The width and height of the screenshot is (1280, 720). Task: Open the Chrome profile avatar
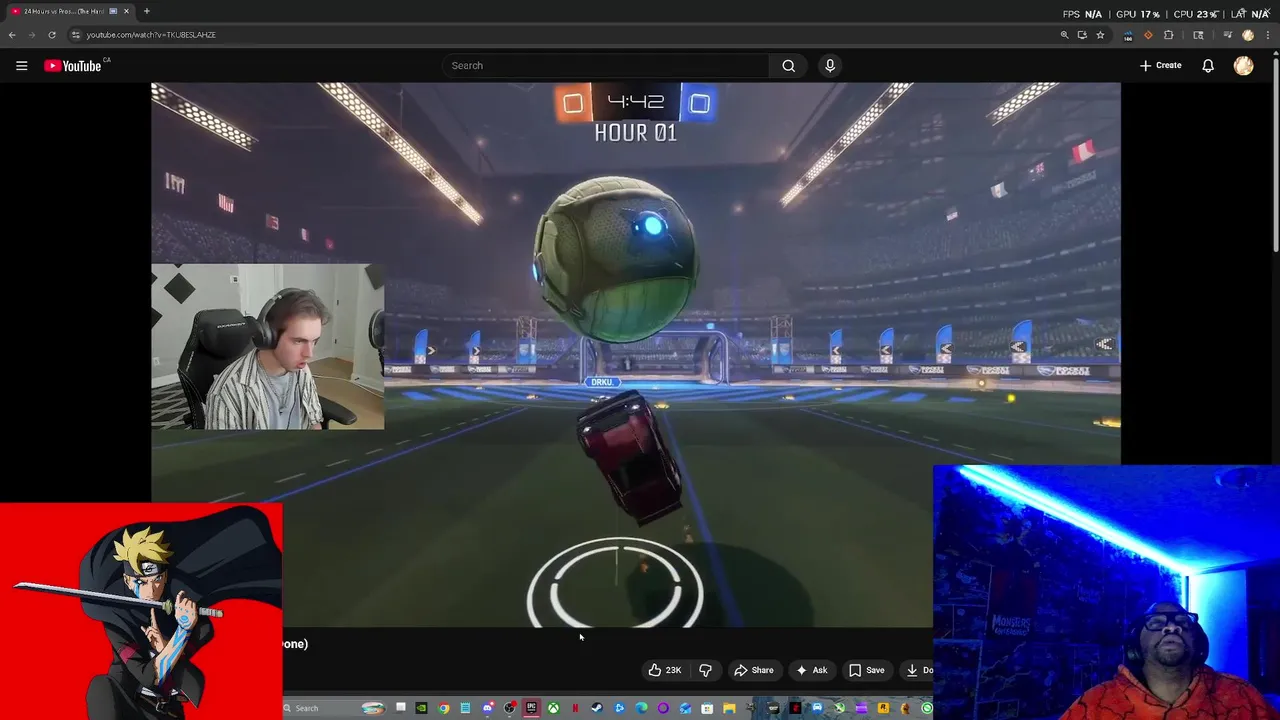tap(1248, 35)
